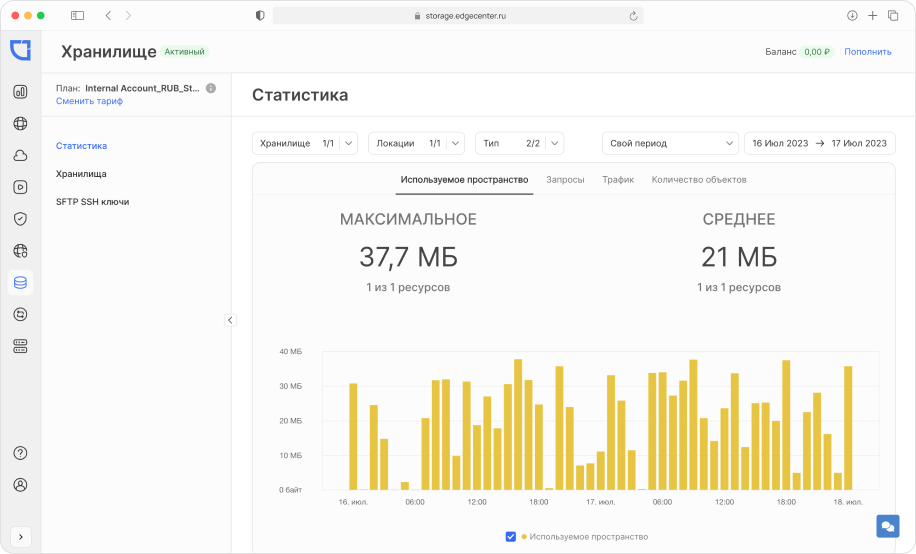This screenshot has width=916, height=554.
Task: Click the globe CDN icon in the sidebar
Action: [20, 124]
